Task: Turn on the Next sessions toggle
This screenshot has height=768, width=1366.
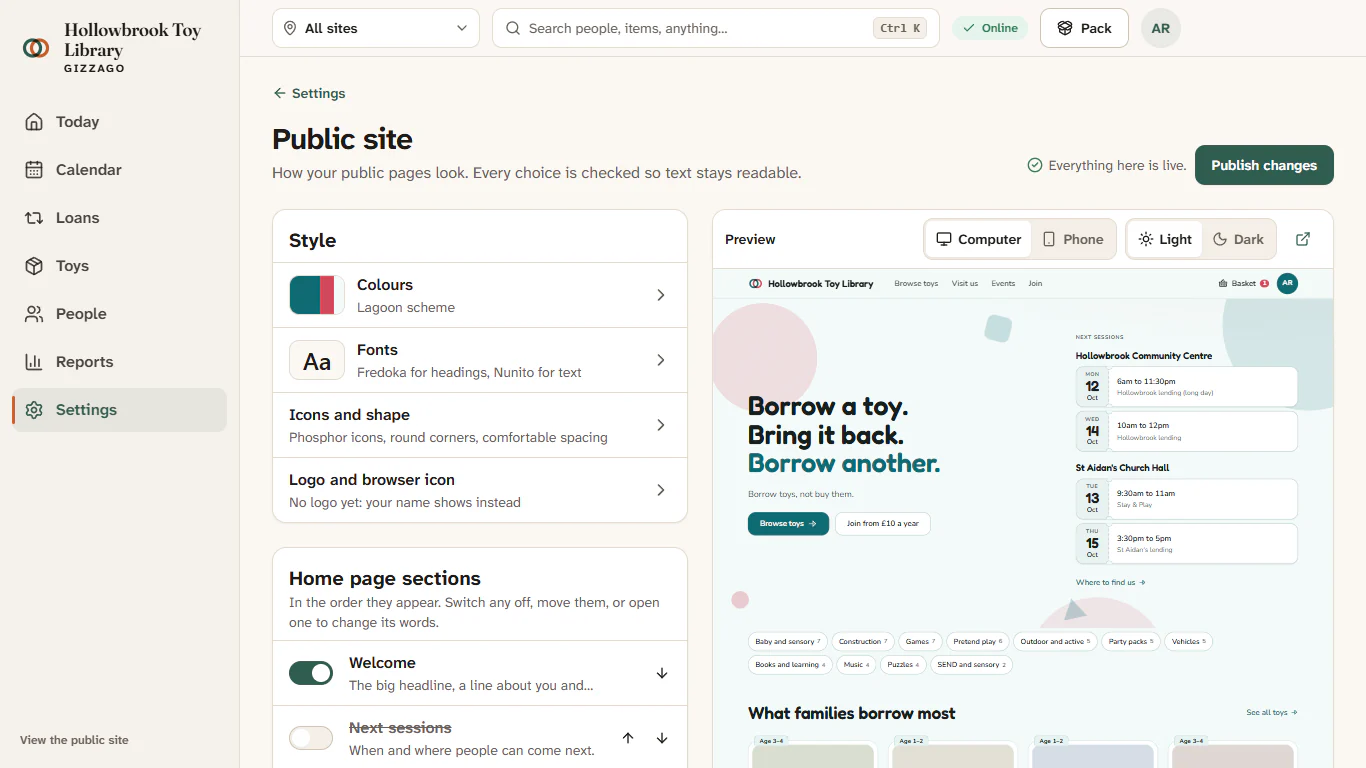Action: point(311,738)
